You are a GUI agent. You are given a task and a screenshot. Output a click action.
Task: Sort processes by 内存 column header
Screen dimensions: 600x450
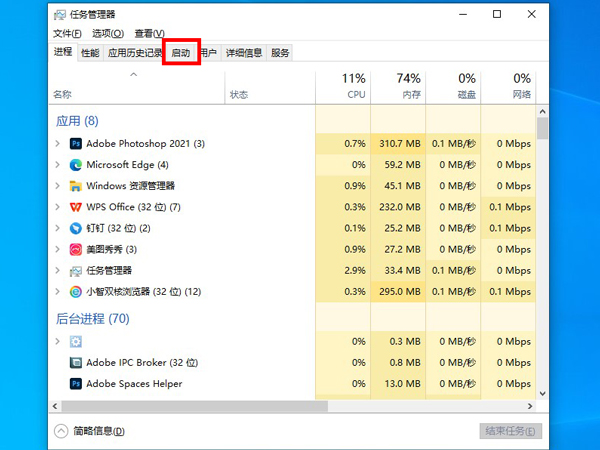[407, 86]
